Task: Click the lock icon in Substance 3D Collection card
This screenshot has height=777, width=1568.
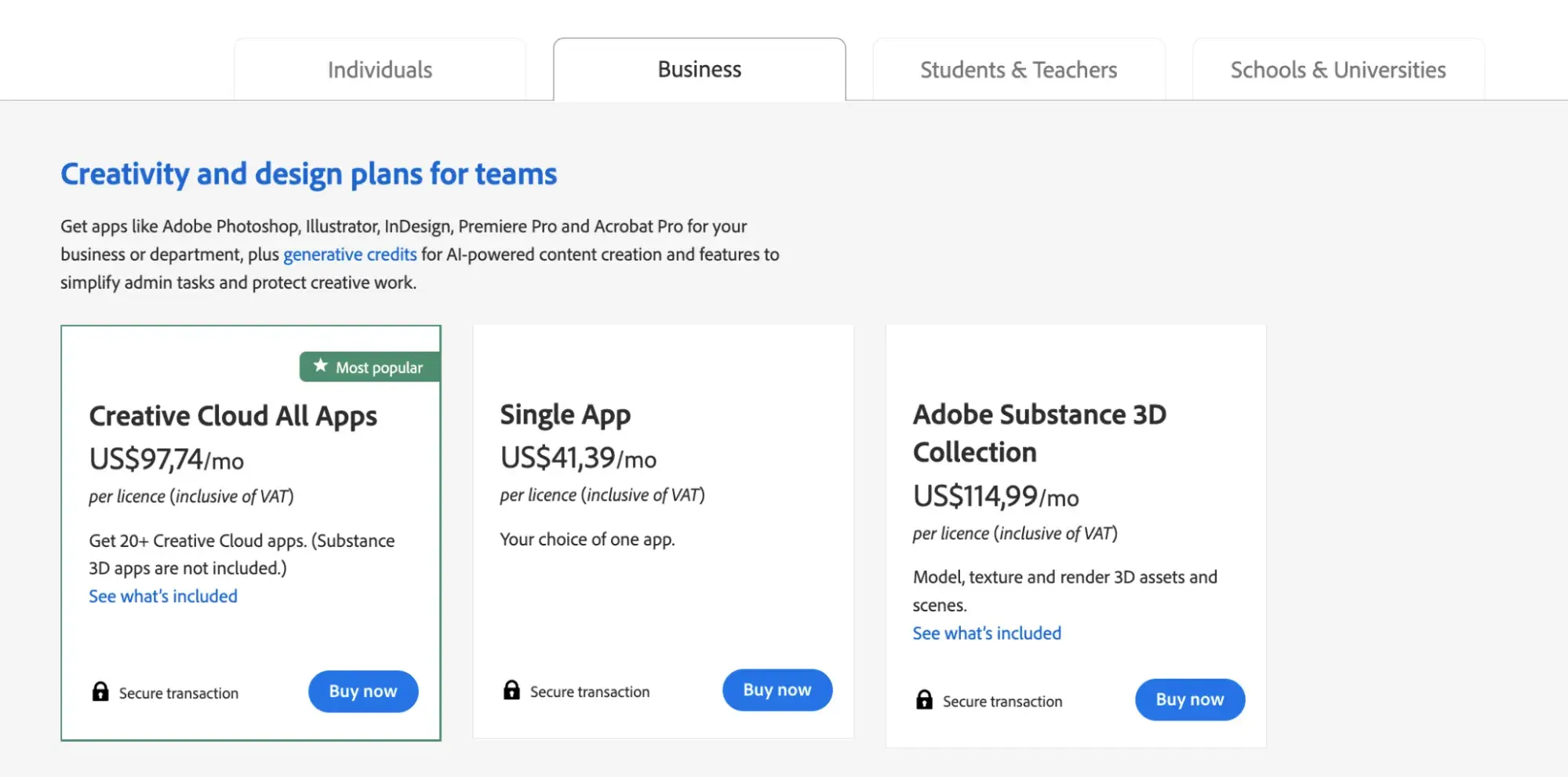Action: [924, 699]
